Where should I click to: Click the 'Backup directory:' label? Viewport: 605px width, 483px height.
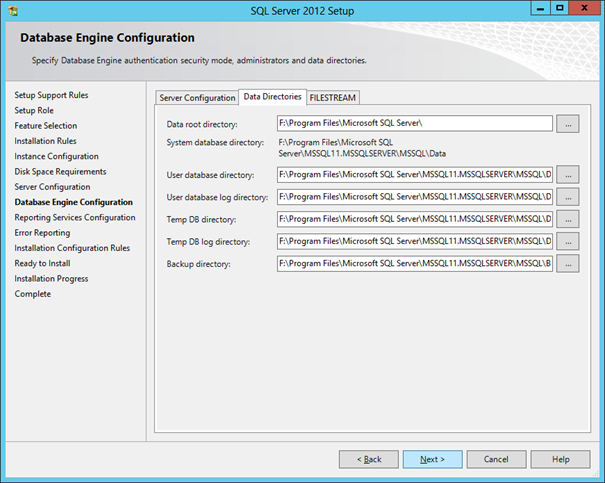point(198,264)
